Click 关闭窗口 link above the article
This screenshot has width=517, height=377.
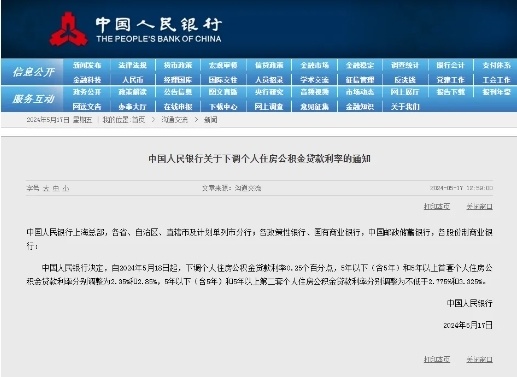pos(479,207)
